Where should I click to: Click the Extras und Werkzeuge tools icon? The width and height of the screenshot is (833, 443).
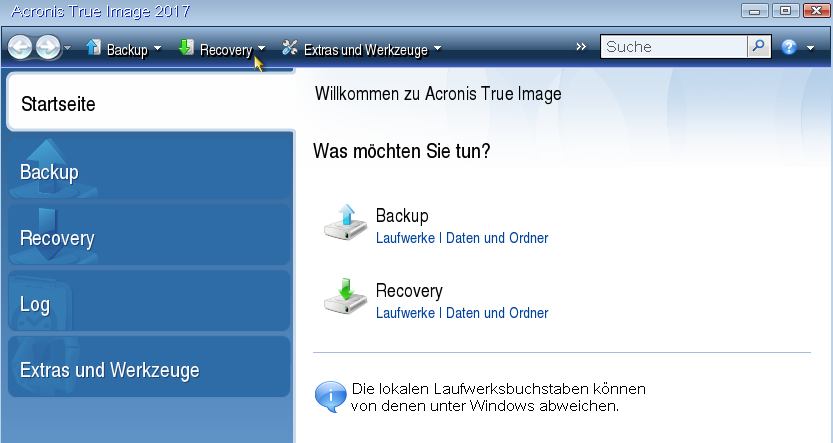coord(291,47)
